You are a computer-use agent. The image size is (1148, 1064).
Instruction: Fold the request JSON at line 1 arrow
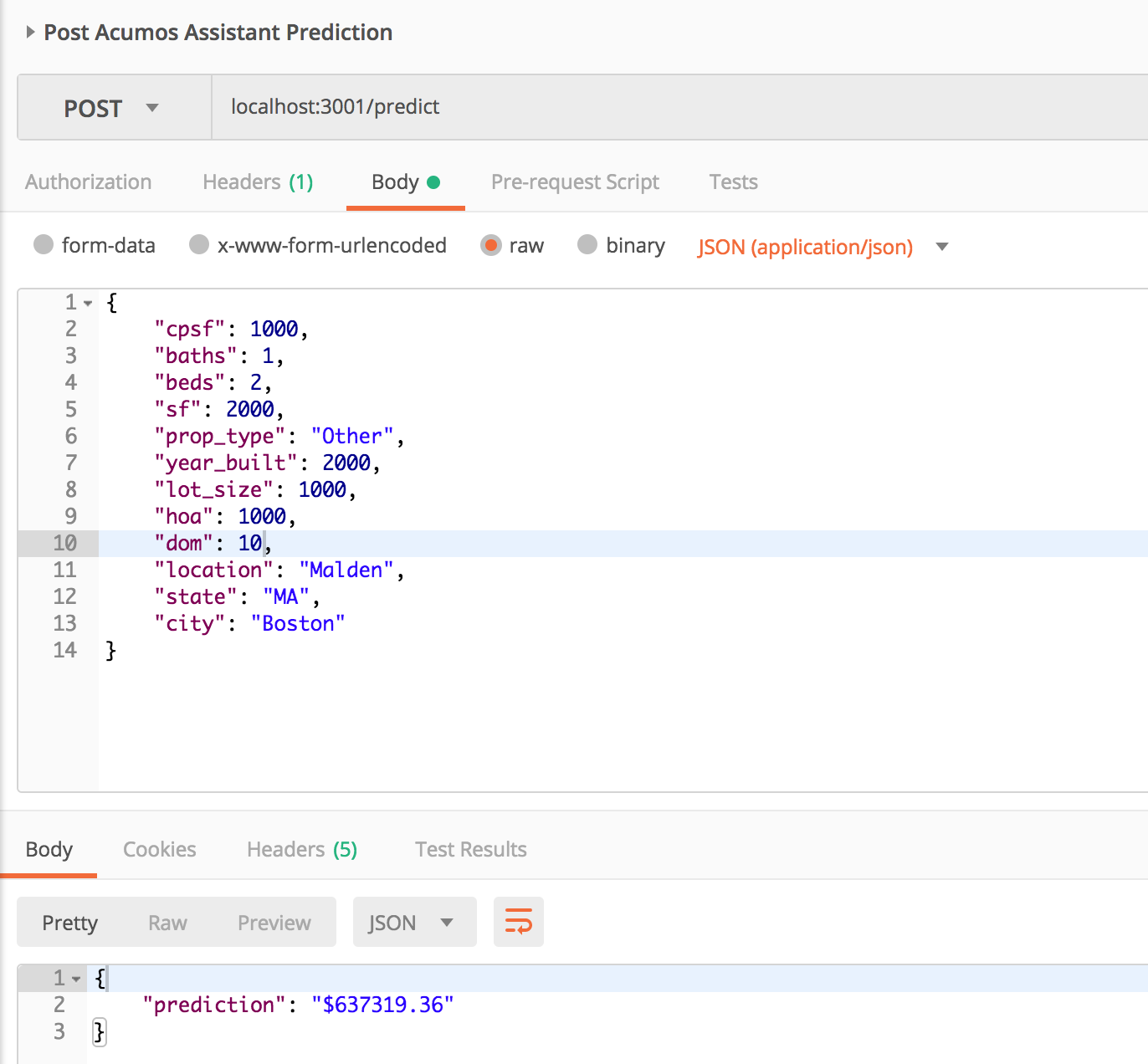pyautogui.click(x=88, y=303)
